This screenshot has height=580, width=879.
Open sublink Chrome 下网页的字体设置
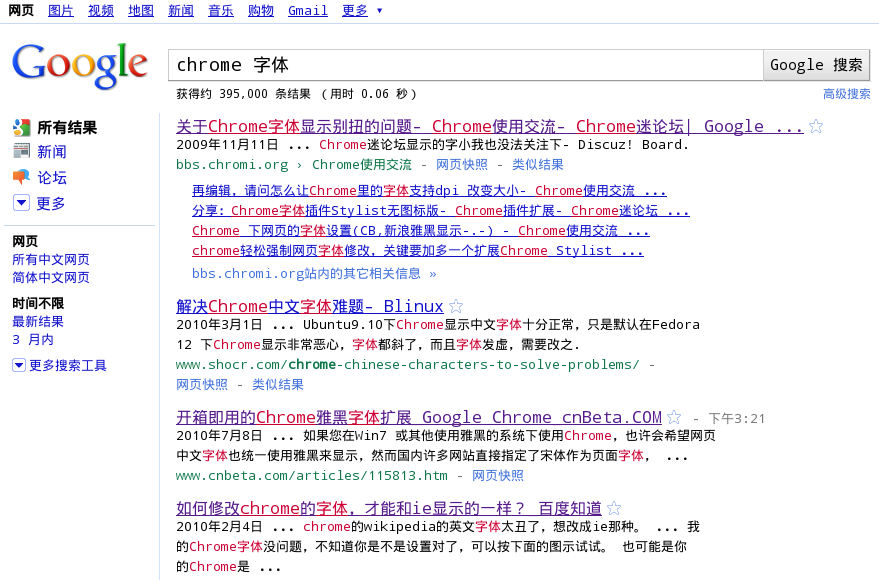(x=420, y=231)
